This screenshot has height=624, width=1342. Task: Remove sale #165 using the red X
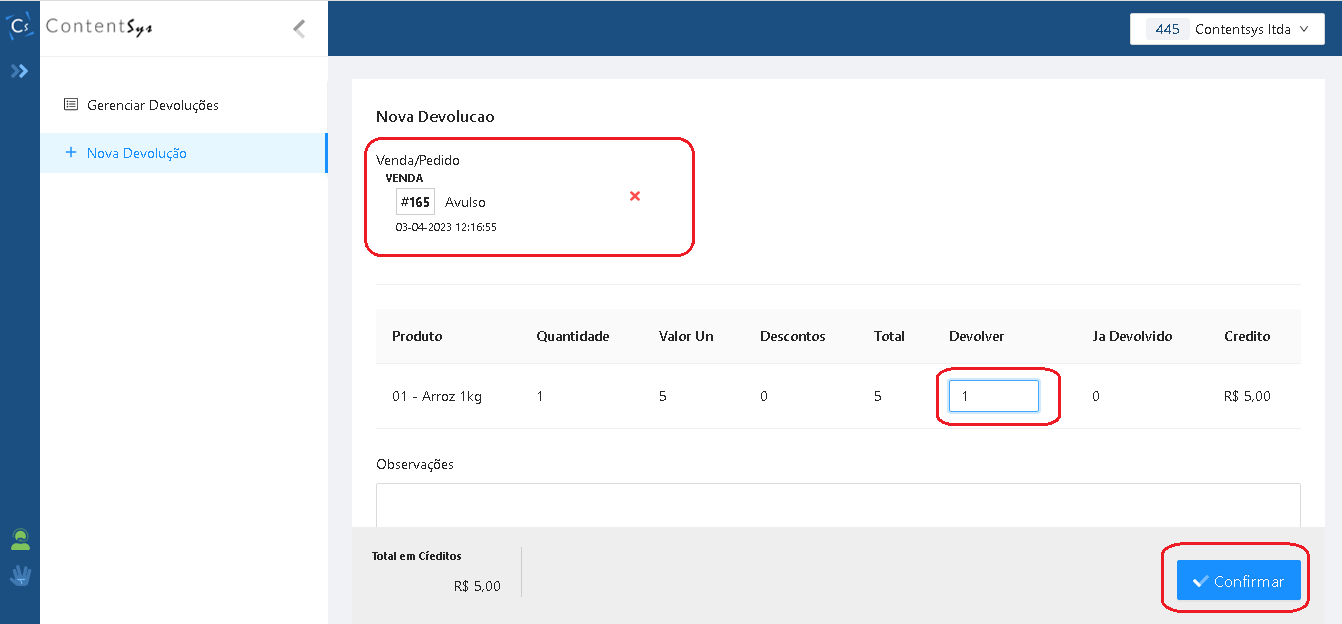coord(634,196)
